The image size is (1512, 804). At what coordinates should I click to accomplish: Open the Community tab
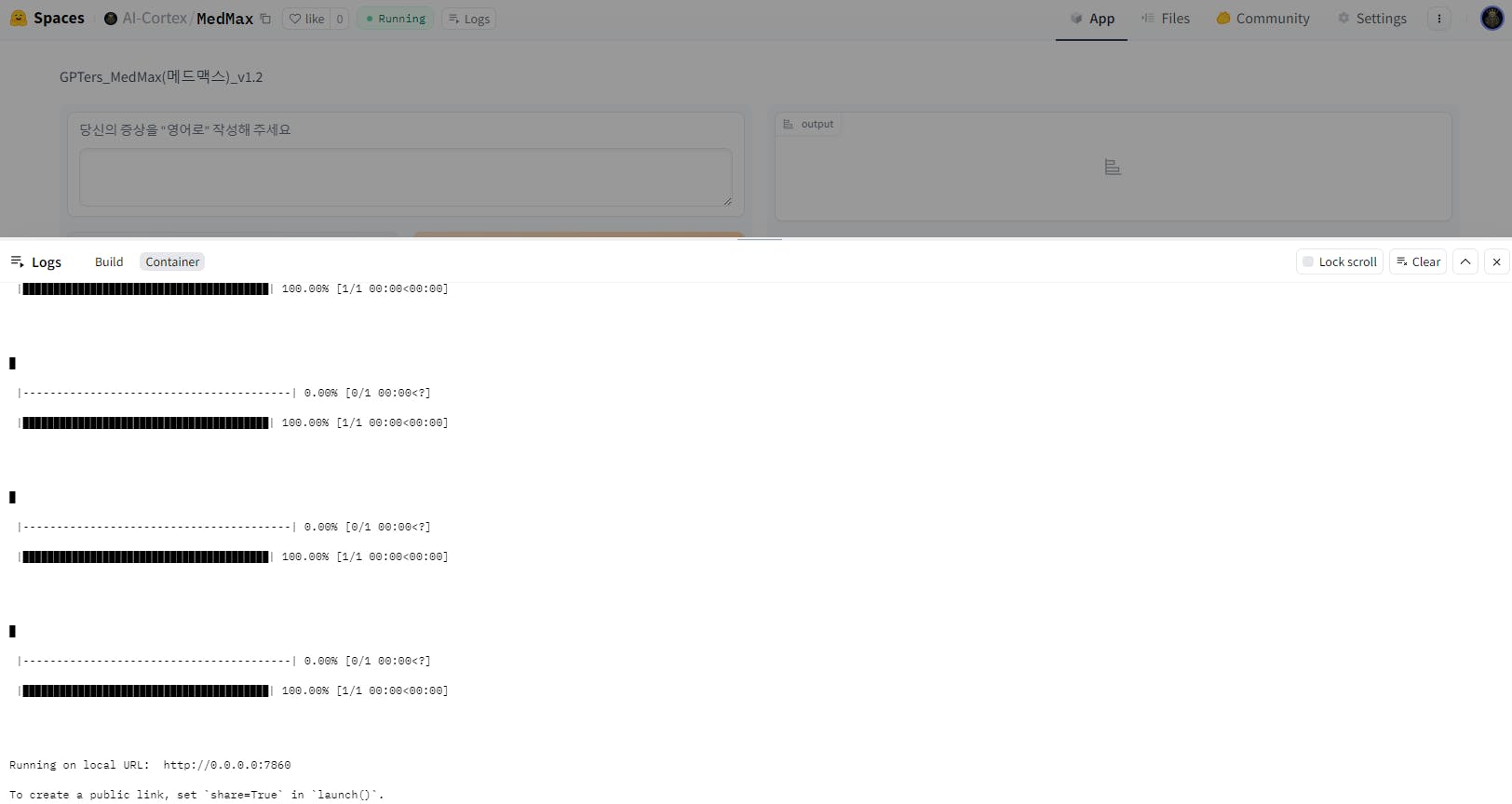[1262, 19]
